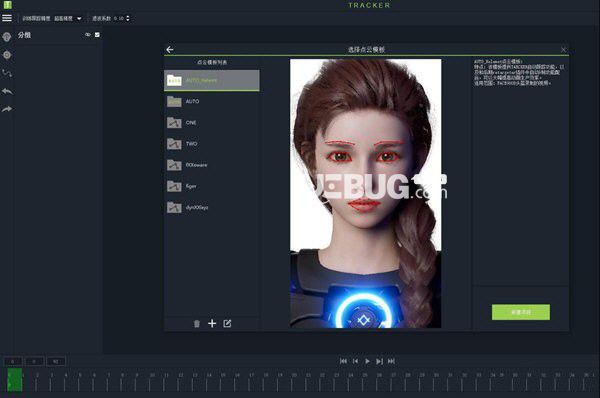The width and height of the screenshot is (600, 398).
Task: Select the AUTO template row
Action: point(212,101)
